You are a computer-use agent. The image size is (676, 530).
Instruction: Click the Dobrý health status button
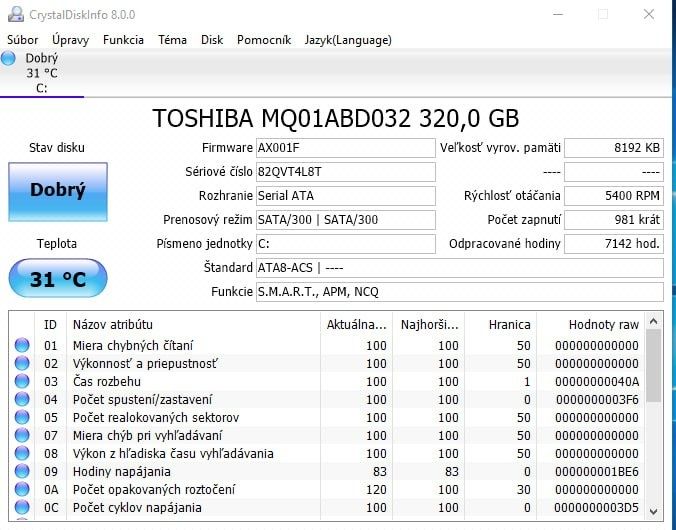[58, 192]
